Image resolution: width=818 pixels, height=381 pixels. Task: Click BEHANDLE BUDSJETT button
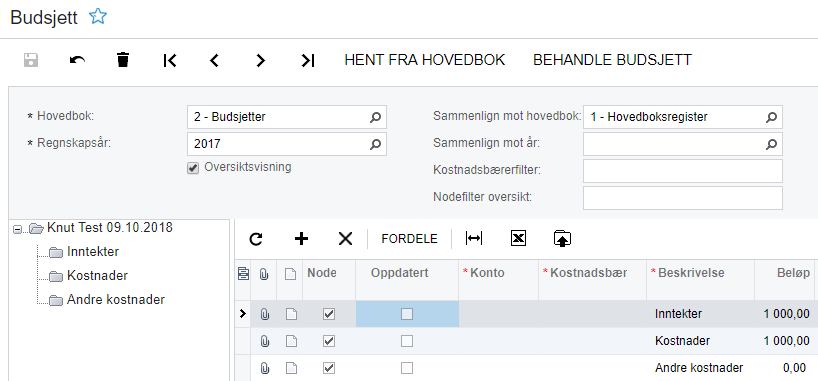coord(612,60)
